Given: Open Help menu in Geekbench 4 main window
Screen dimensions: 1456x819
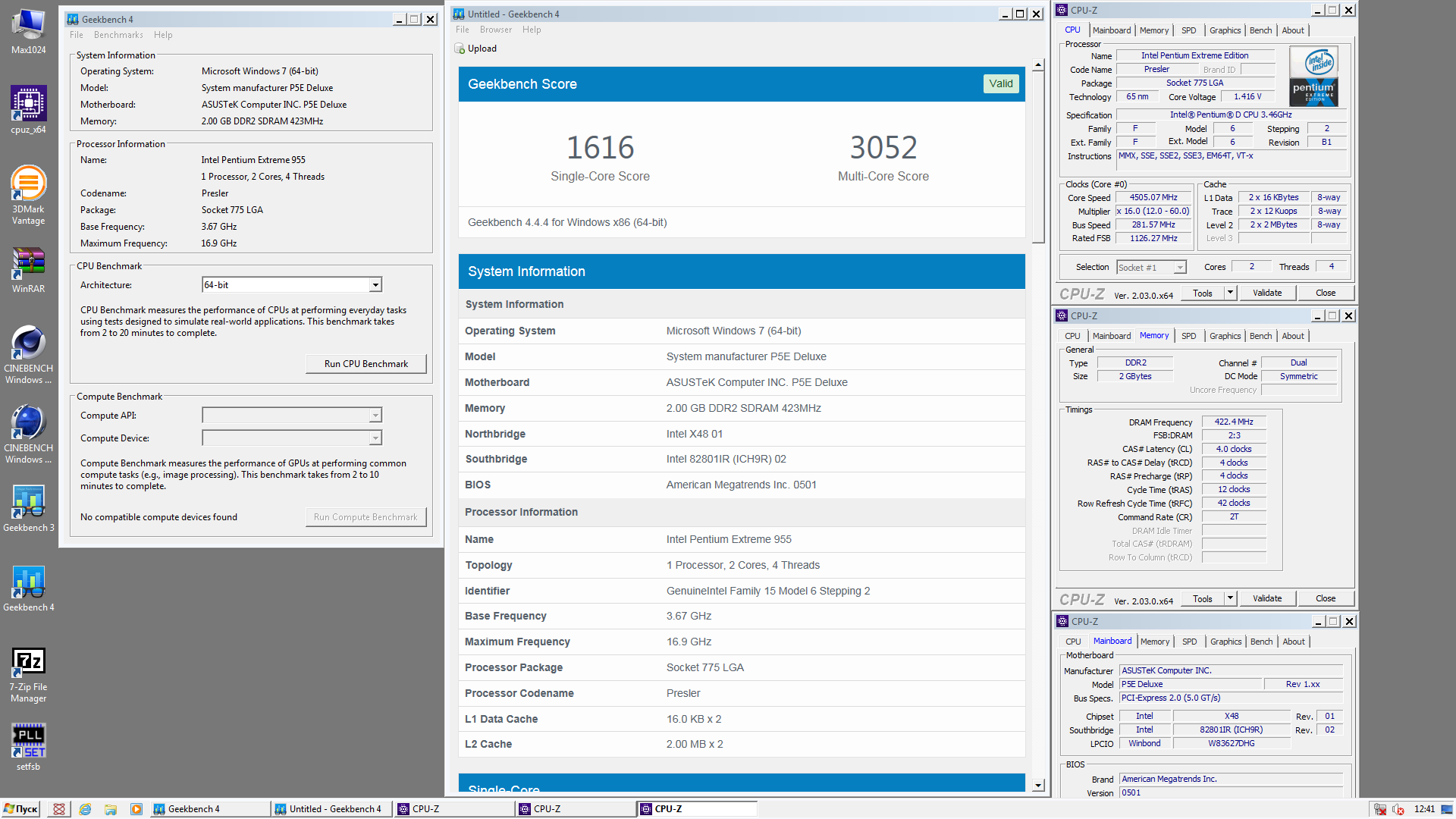Looking at the screenshot, I should tap(163, 35).
